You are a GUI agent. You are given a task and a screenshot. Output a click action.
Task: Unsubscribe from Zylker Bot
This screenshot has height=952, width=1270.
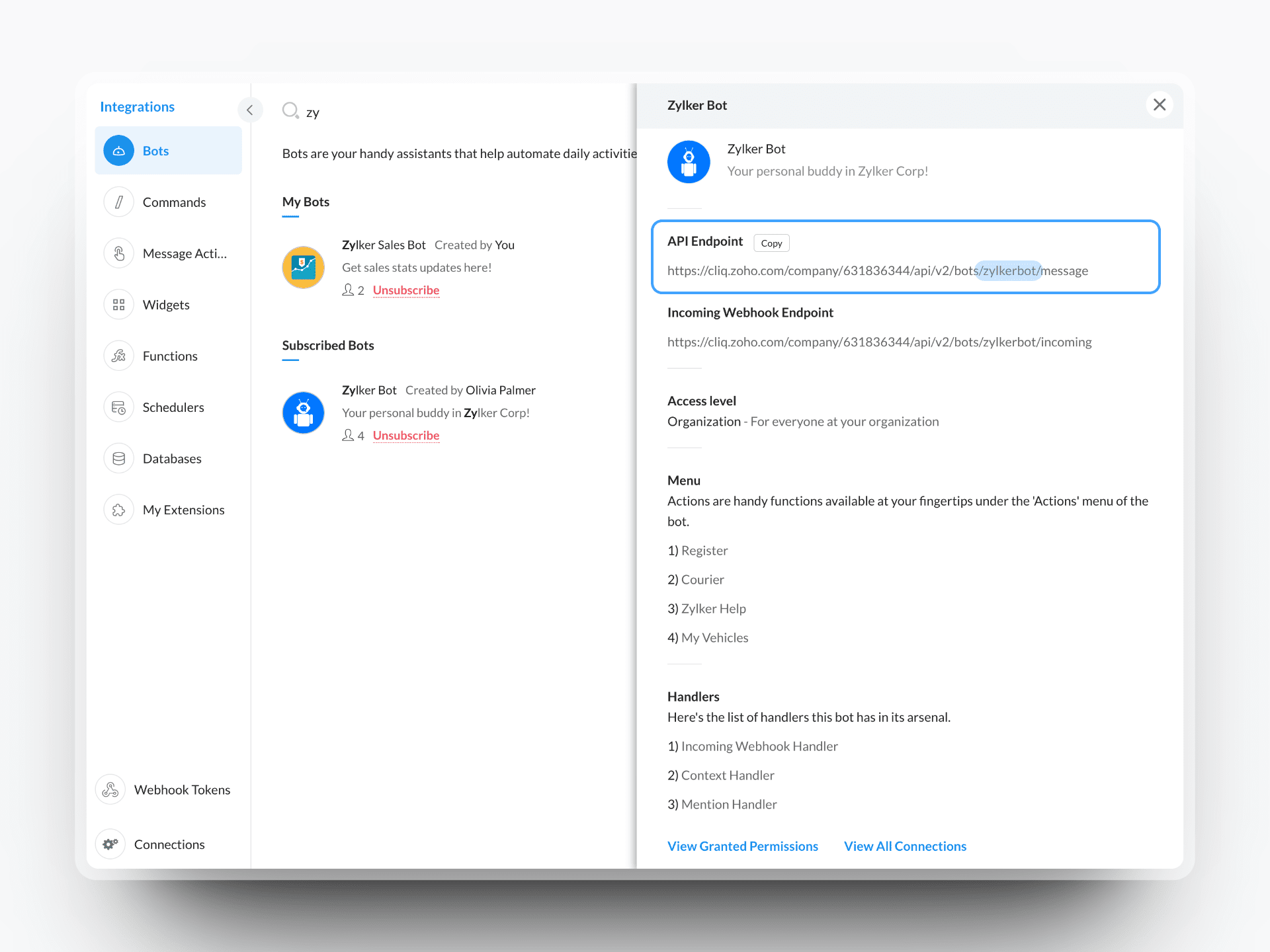click(x=405, y=436)
